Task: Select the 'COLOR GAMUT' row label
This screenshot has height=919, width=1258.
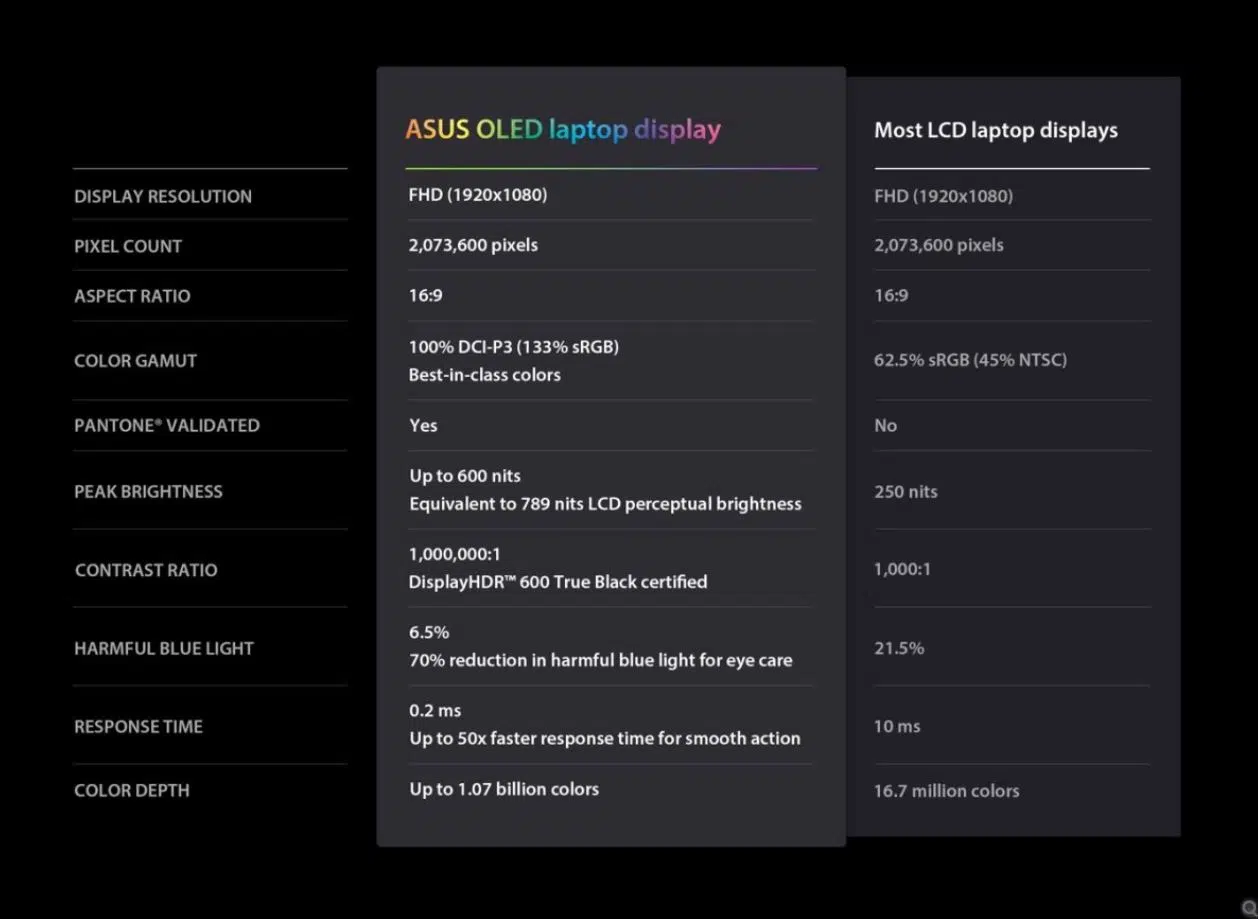Action: pyautogui.click(x=135, y=361)
